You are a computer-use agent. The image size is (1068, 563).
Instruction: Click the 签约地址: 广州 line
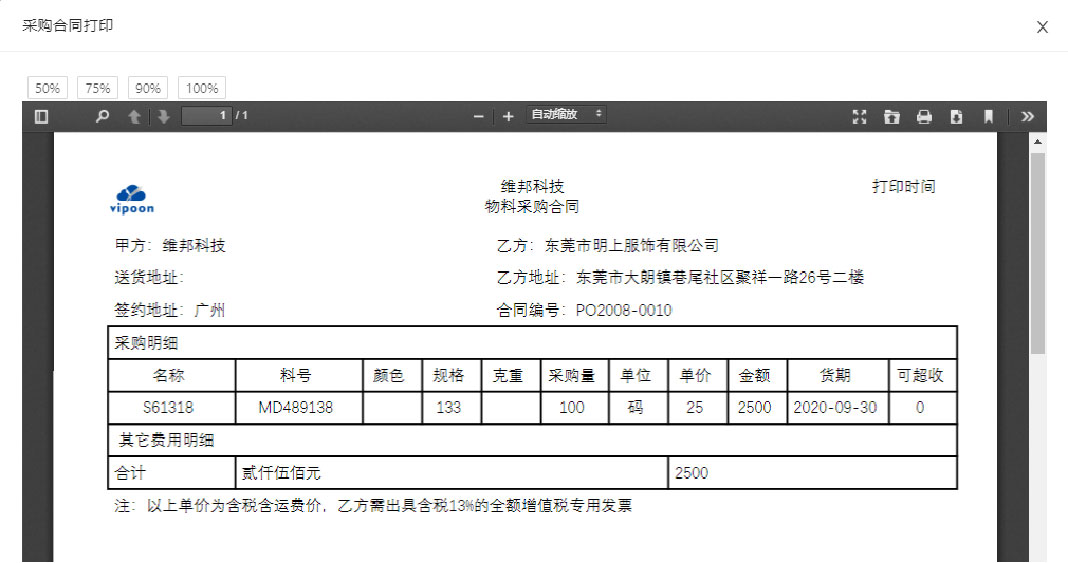[x=170, y=310]
